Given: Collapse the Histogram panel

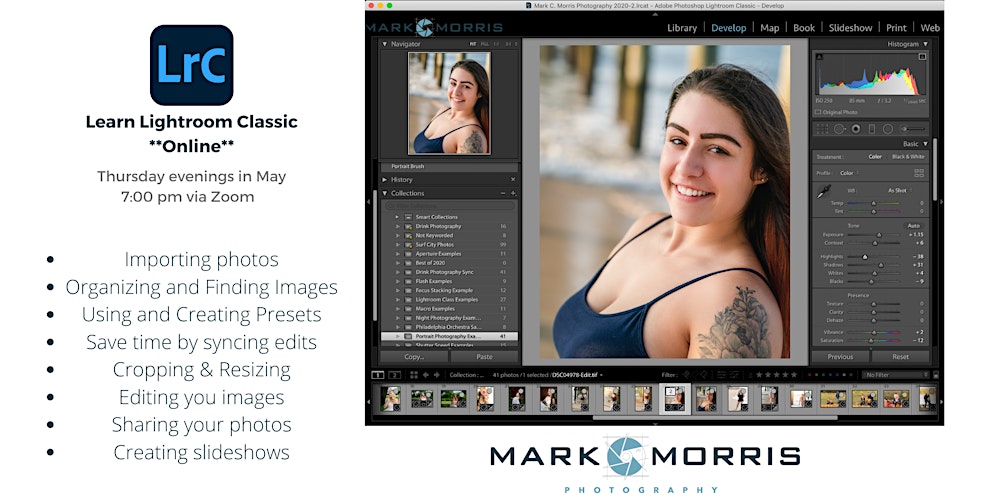Looking at the screenshot, I should click(925, 44).
